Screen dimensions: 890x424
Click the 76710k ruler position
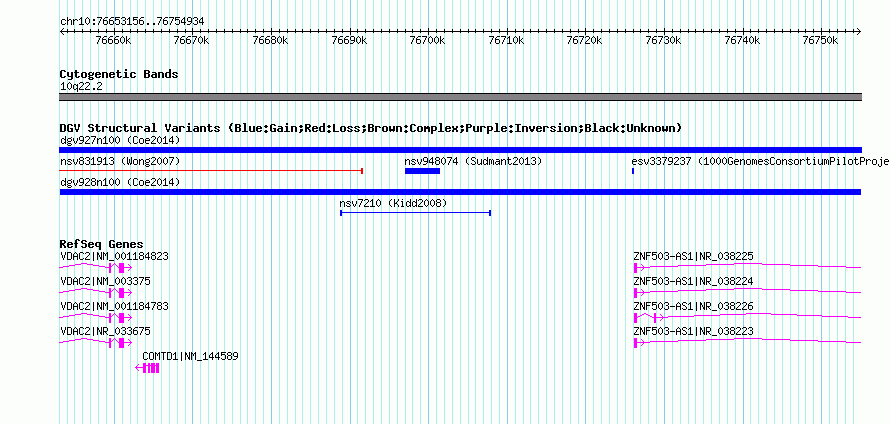(506, 41)
